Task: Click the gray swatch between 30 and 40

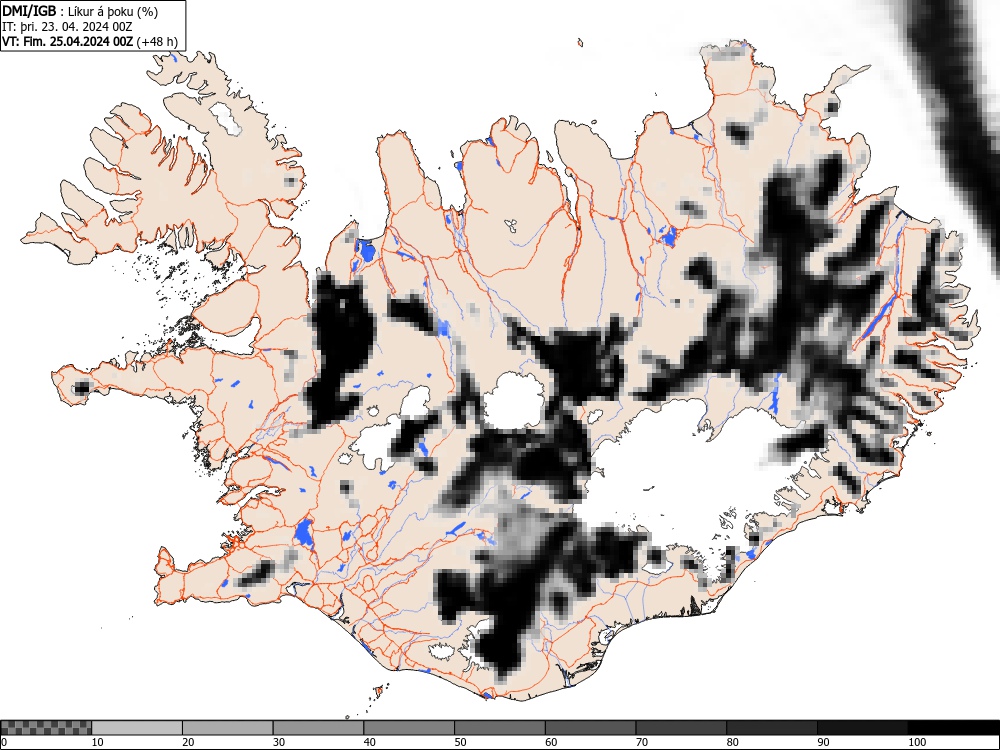Action: coord(318,728)
